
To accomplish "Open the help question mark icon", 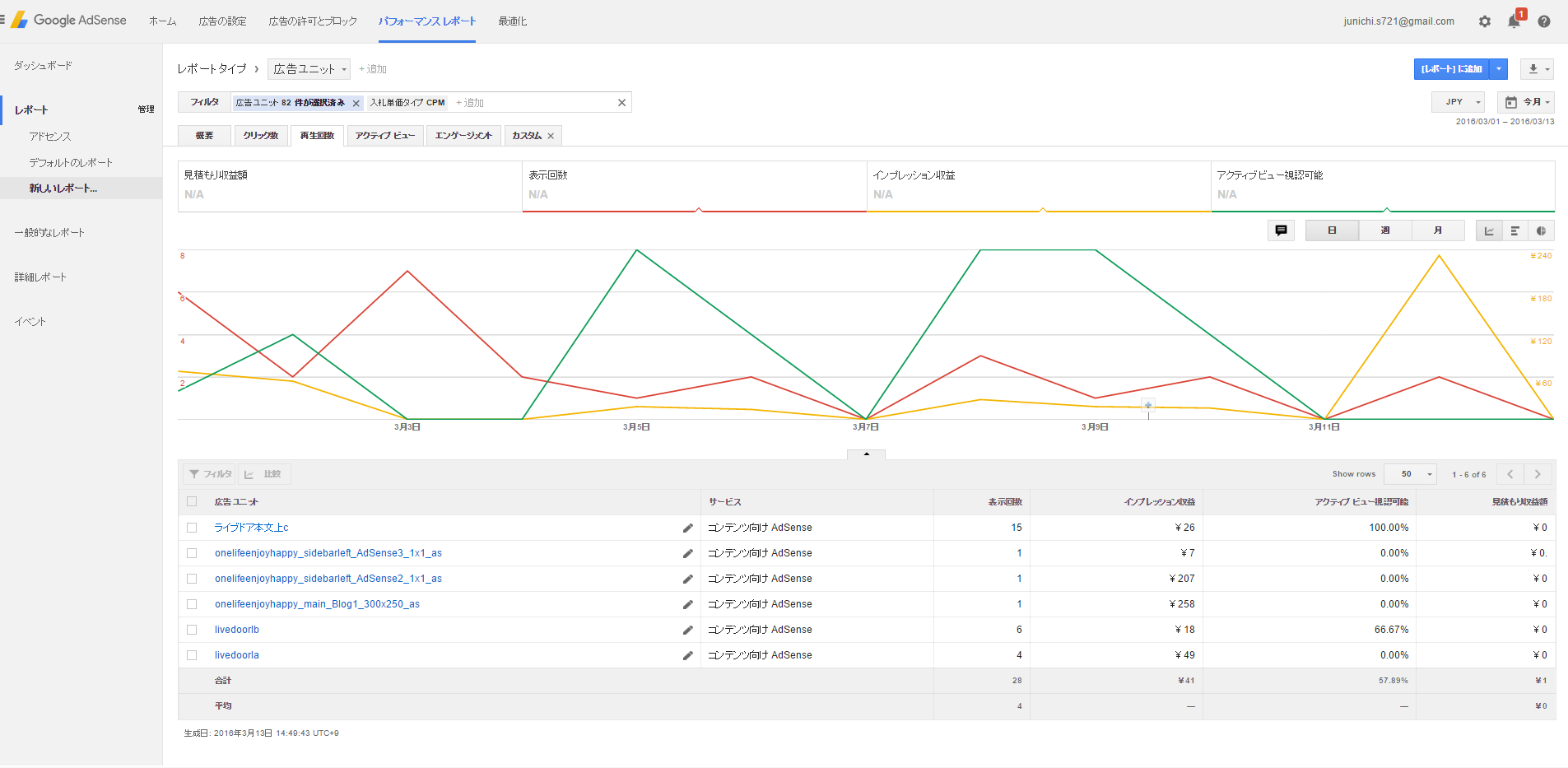I will click(x=1544, y=21).
